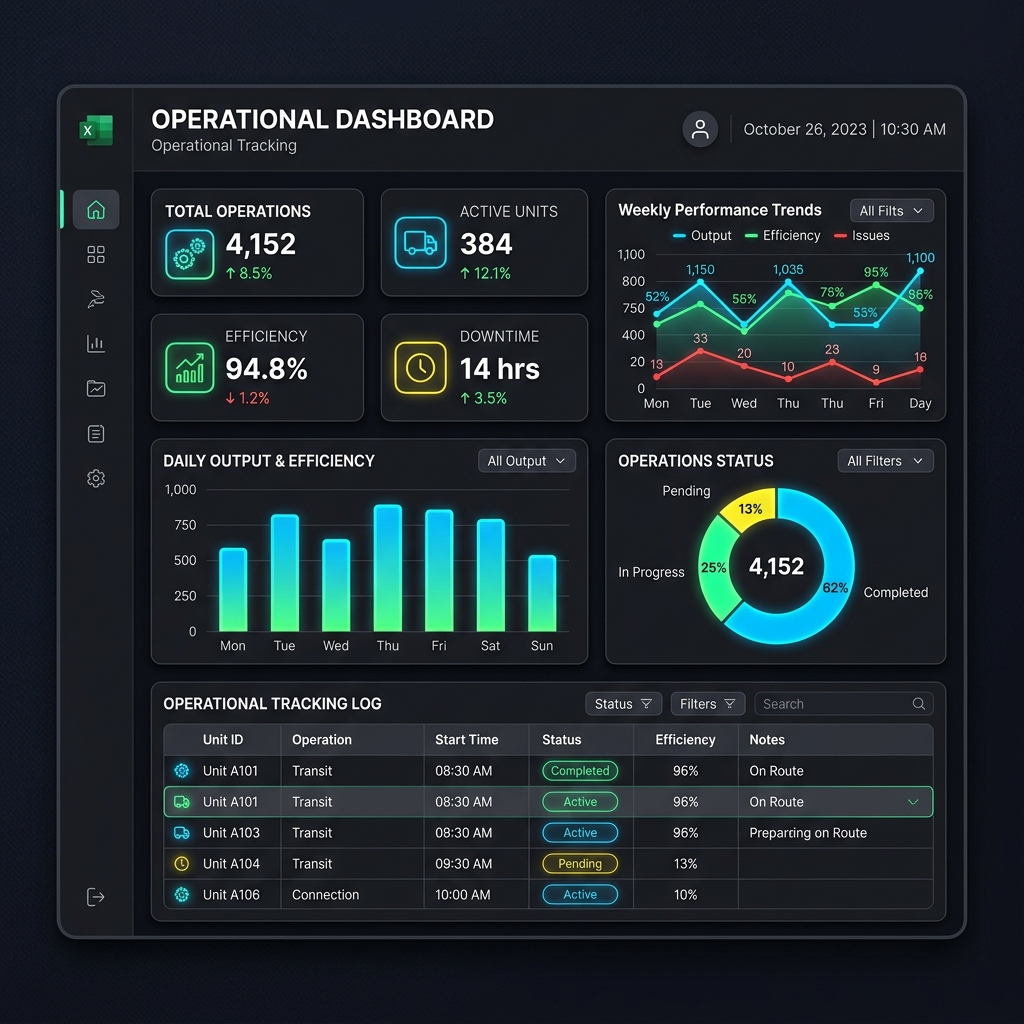
Task: Click the 4,152 Total Operations value
Action: click(x=261, y=244)
